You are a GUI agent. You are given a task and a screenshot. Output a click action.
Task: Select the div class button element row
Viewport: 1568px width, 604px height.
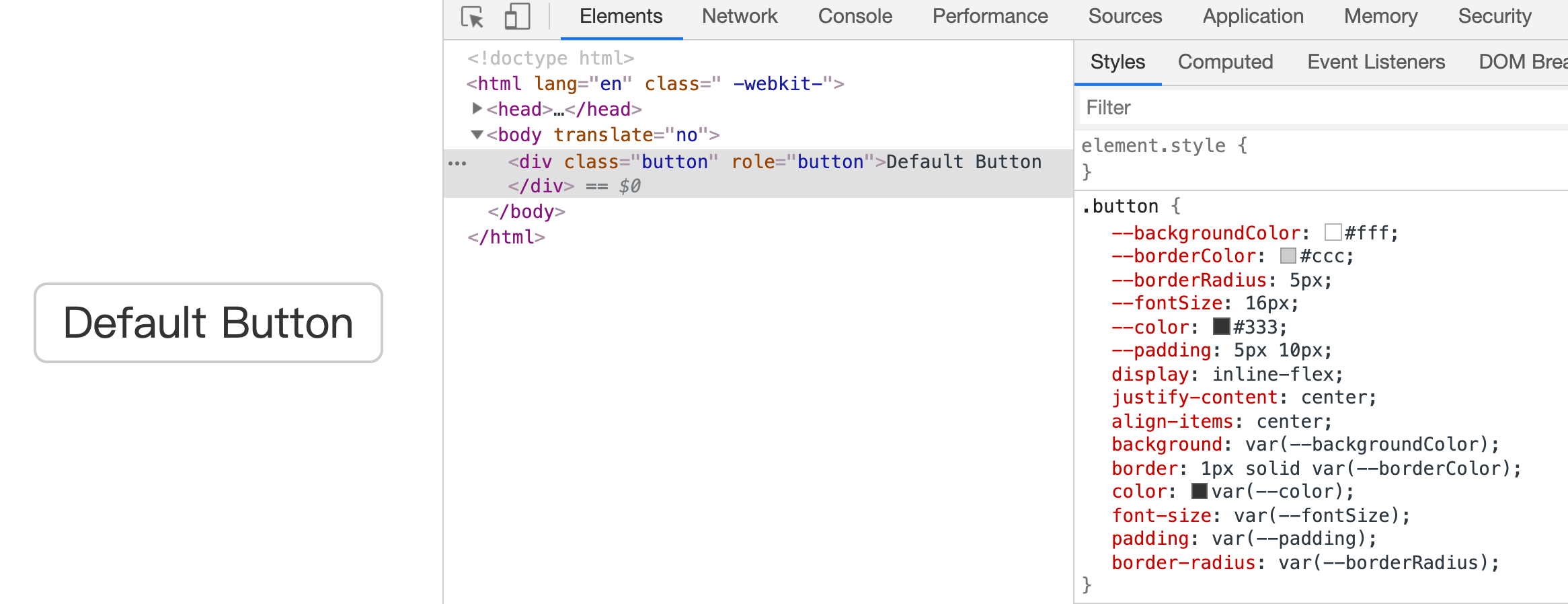coord(773,162)
